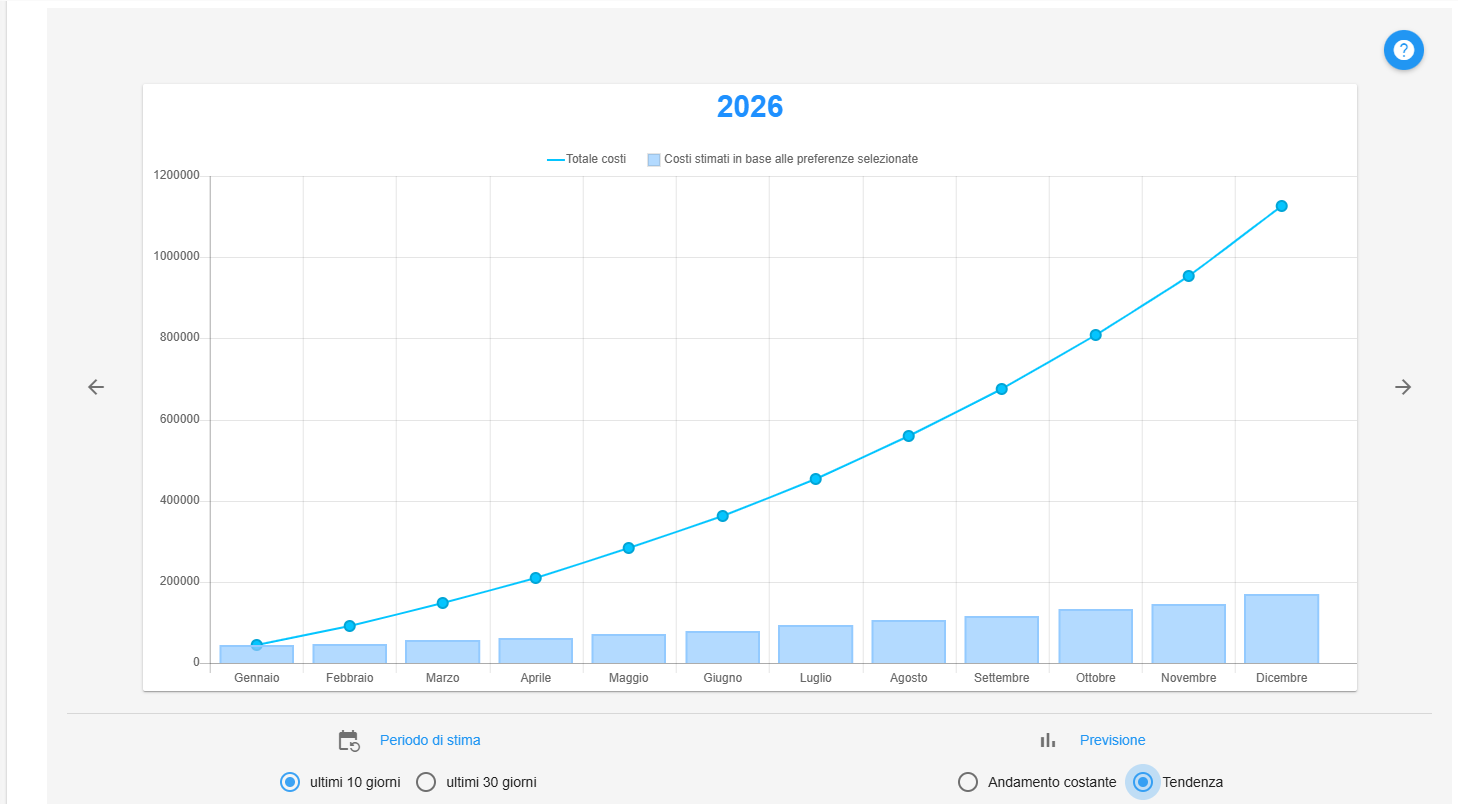Click the Maggio data point on line

[x=629, y=548]
